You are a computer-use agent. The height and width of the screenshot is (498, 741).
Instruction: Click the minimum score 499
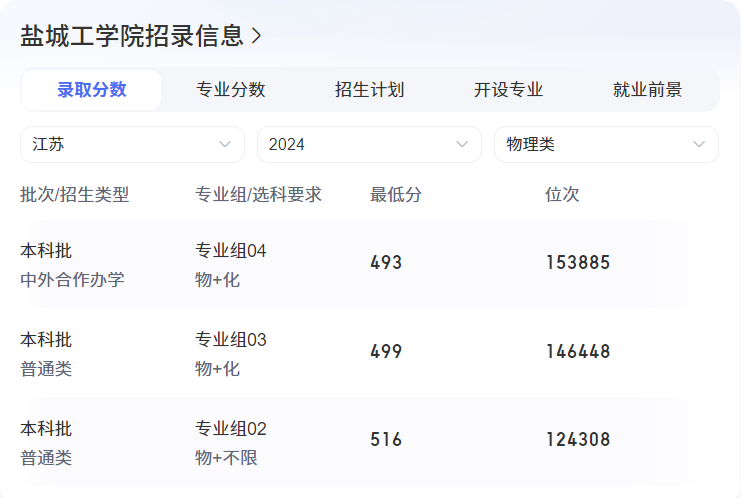tap(386, 352)
